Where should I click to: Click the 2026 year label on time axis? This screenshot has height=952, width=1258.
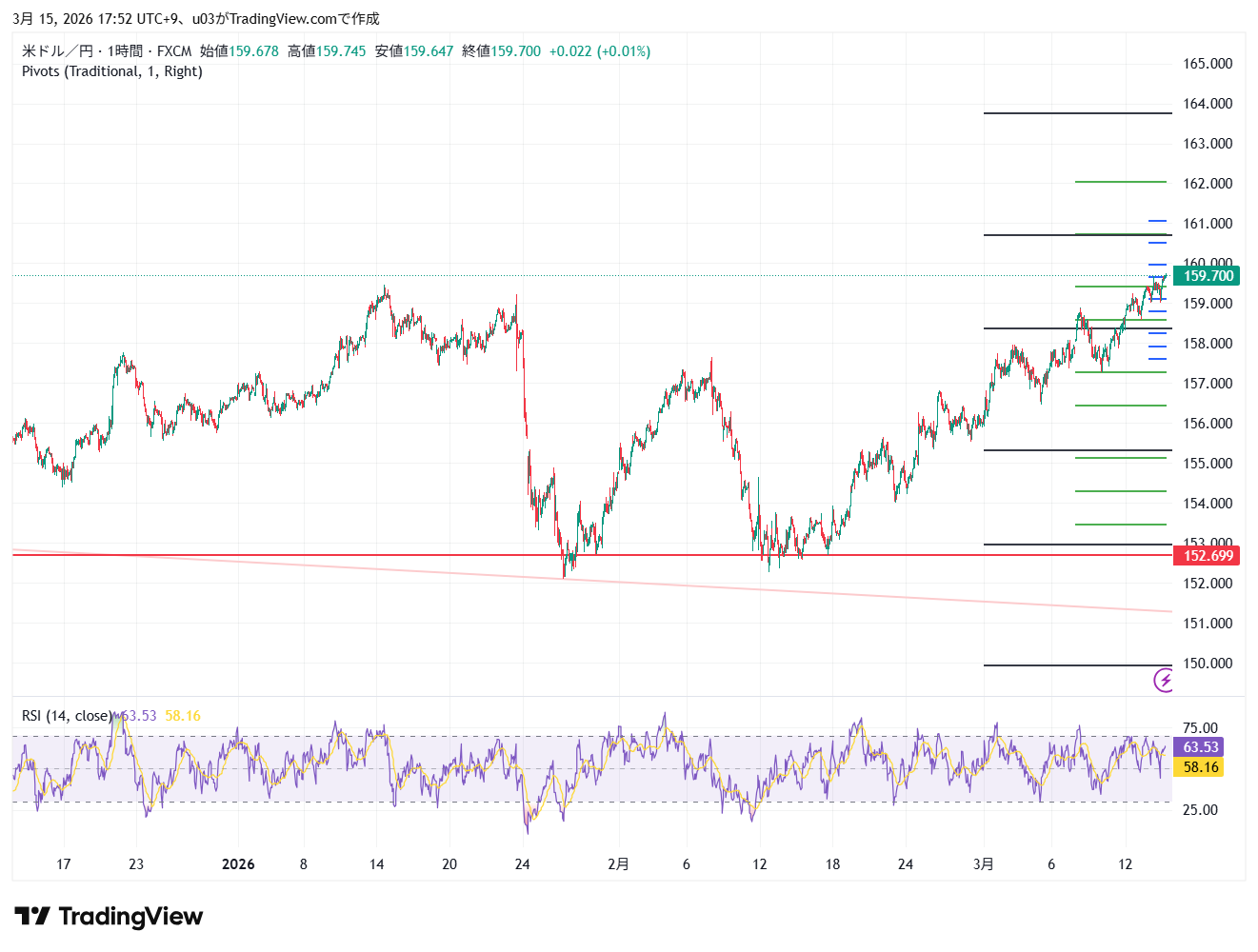(238, 864)
